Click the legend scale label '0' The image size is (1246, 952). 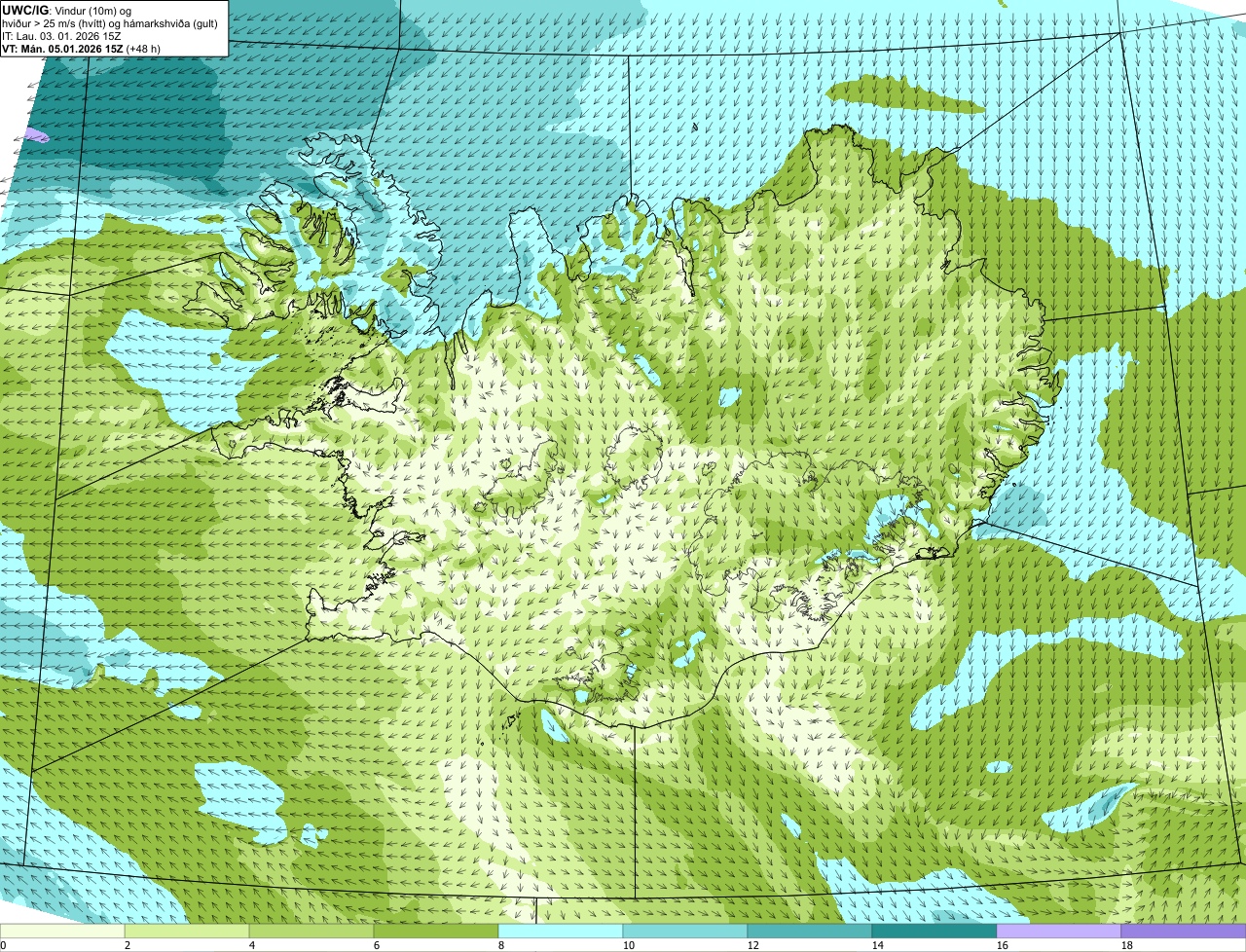pos(3,945)
